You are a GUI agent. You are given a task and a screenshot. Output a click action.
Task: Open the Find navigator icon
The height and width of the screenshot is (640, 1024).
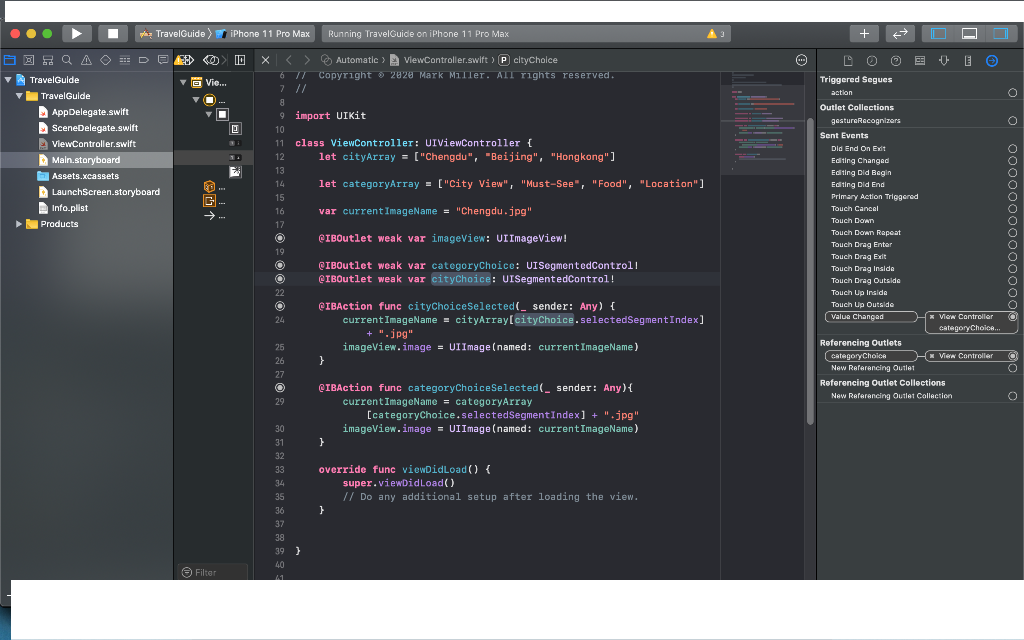pos(66,59)
